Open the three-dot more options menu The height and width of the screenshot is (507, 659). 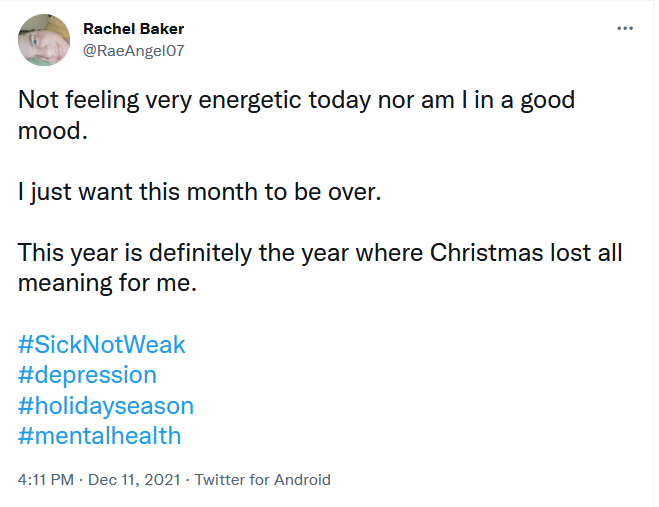pyautogui.click(x=625, y=28)
